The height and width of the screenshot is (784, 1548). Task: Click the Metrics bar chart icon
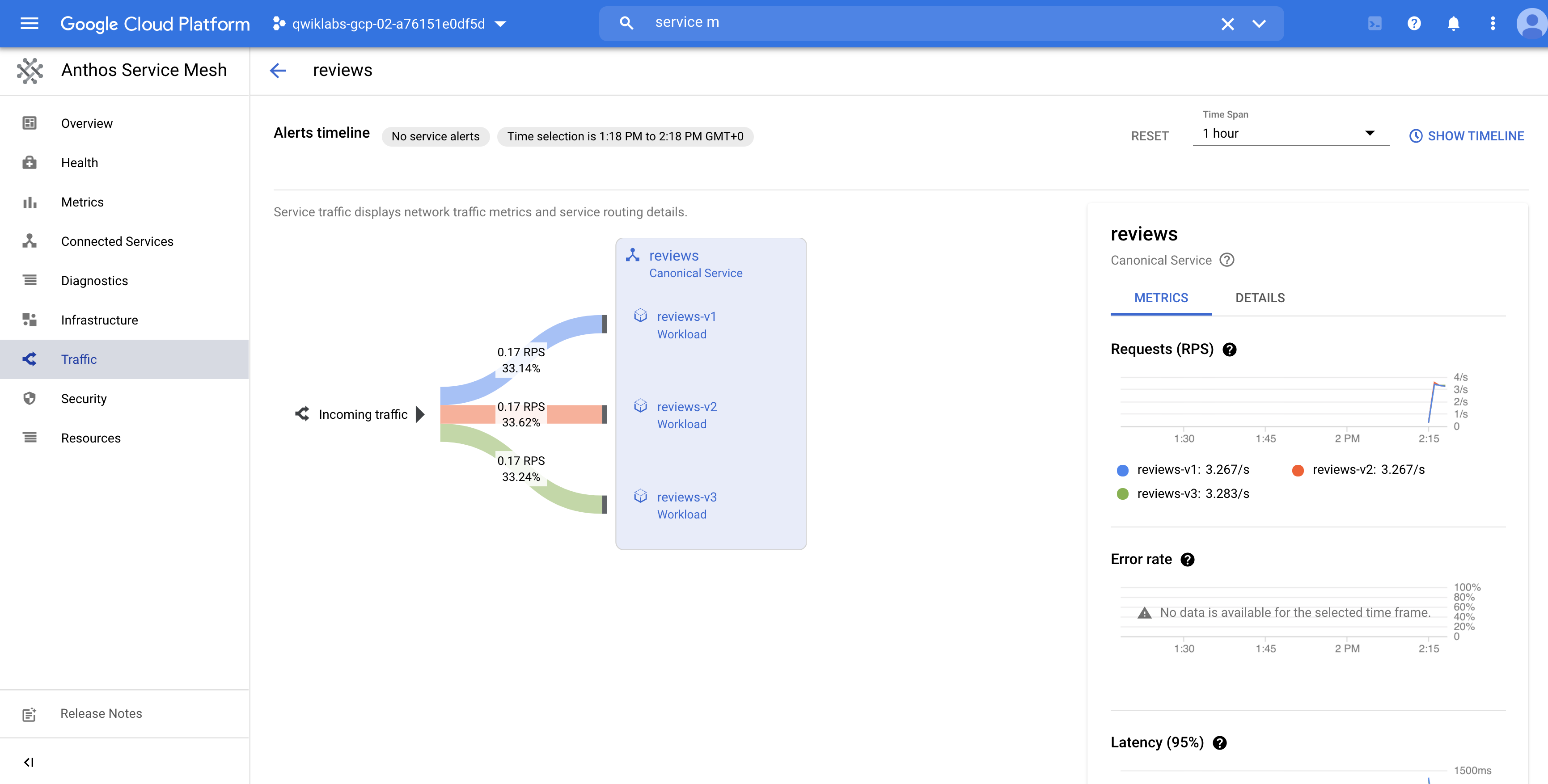click(x=30, y=202)
